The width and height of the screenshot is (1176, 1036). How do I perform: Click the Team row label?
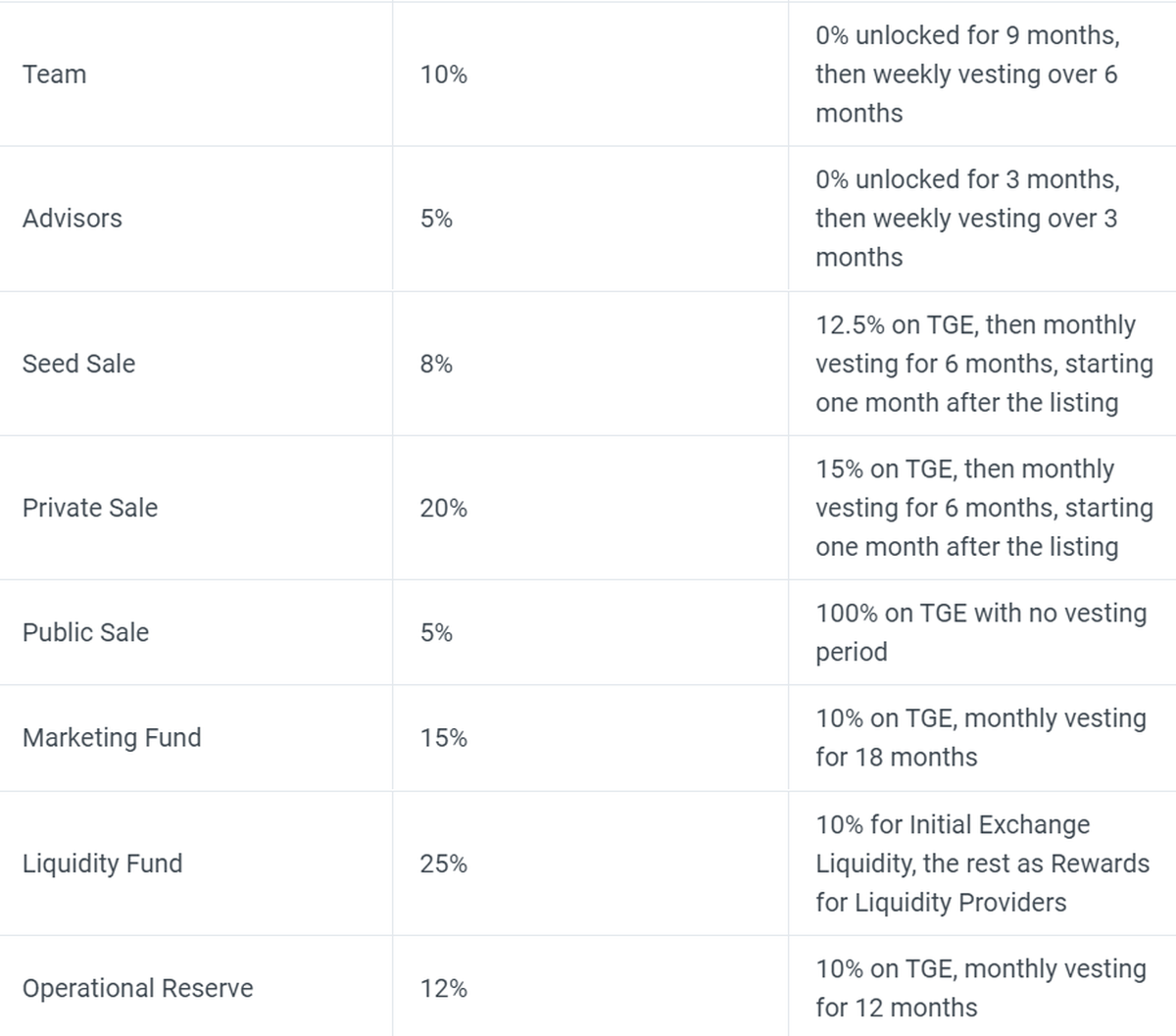point(55,74)
